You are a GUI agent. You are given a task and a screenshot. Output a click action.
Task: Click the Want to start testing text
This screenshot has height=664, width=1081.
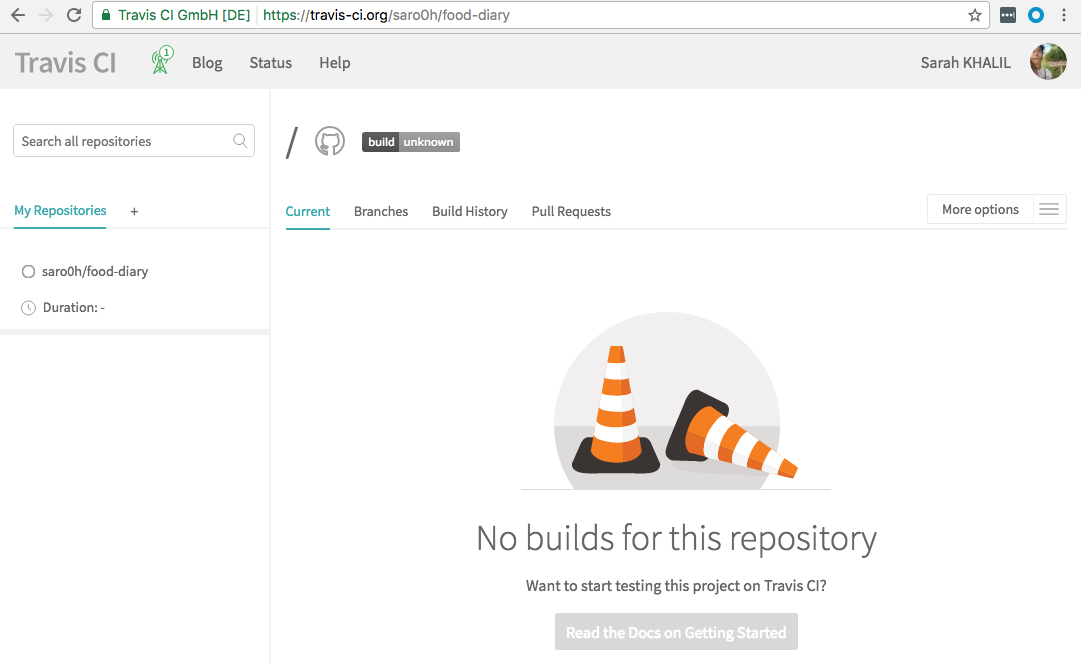(676, 586)
